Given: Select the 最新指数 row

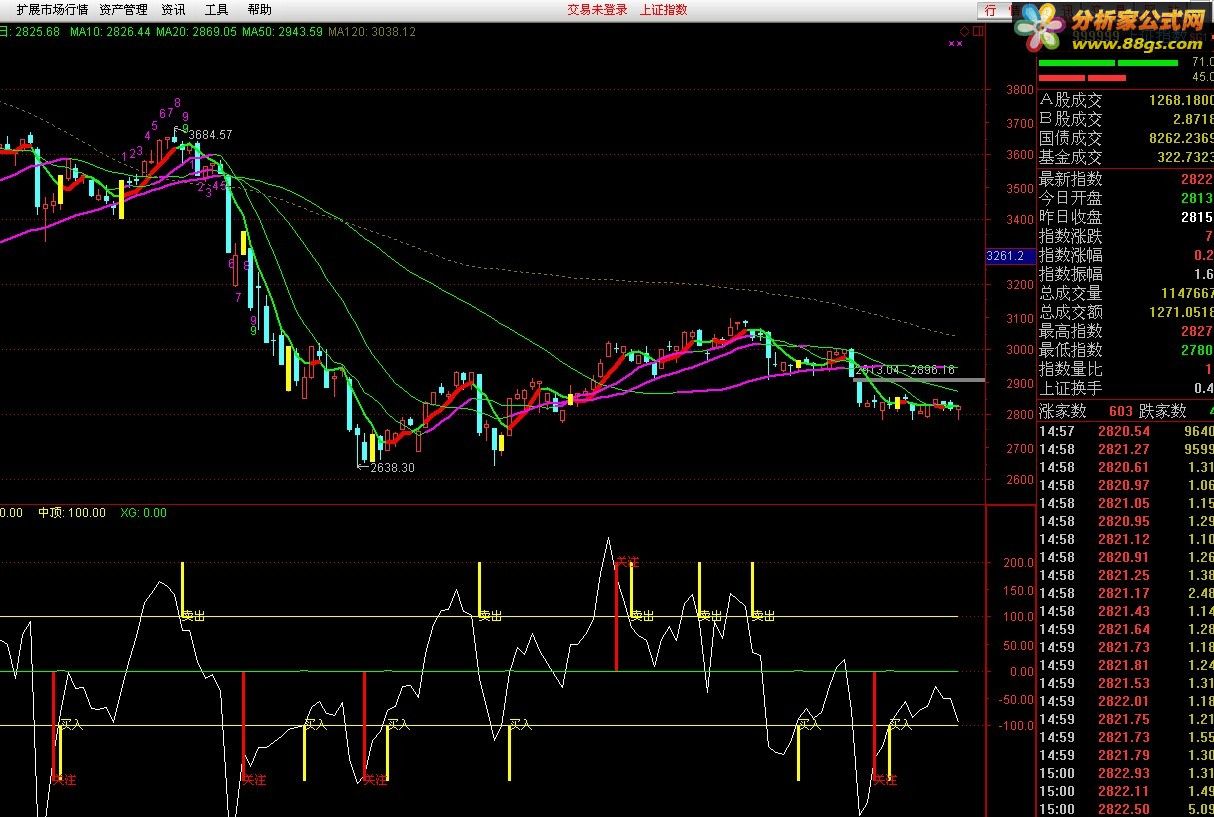Looking at the screenshot, I should 1125,179.
